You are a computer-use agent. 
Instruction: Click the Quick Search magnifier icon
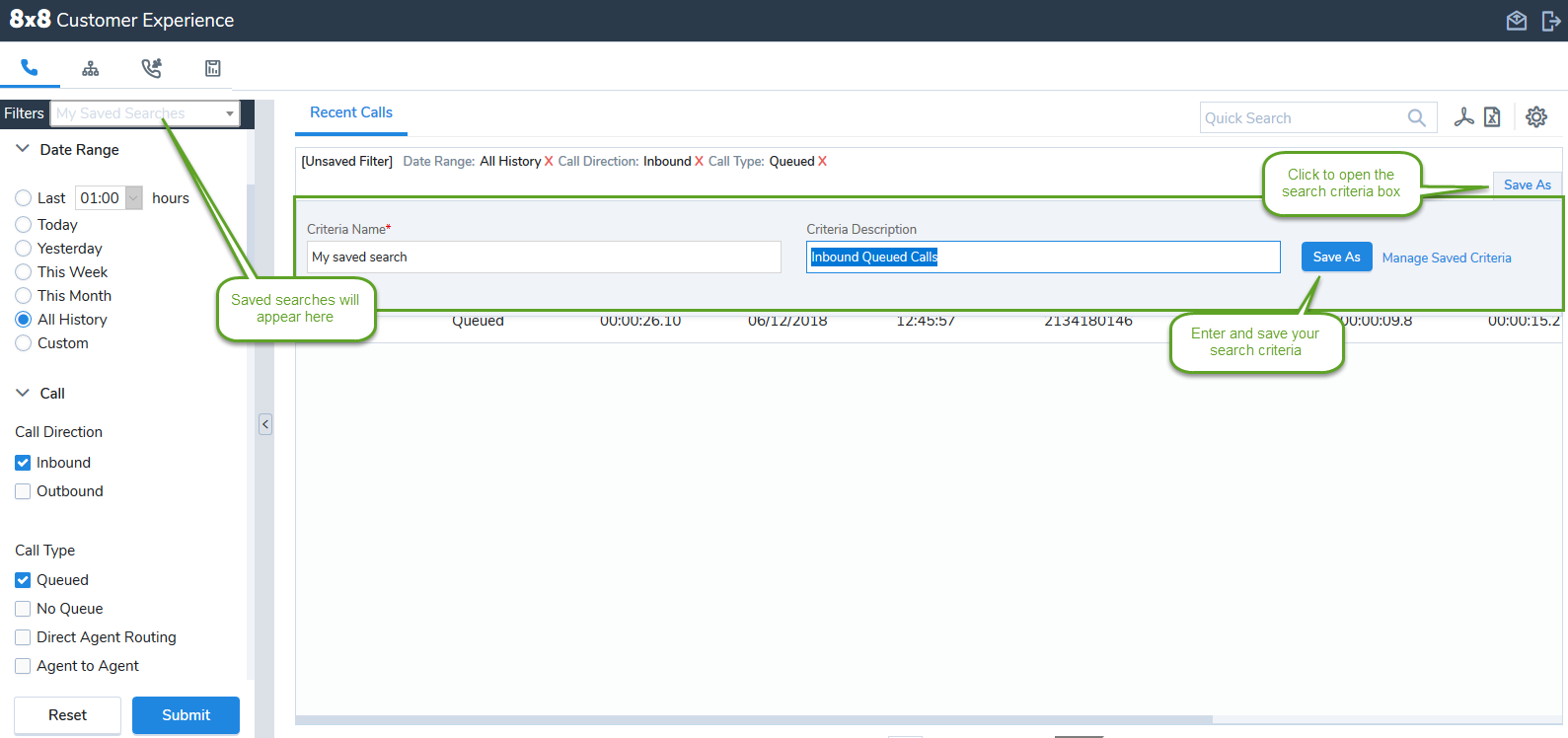1416,117
